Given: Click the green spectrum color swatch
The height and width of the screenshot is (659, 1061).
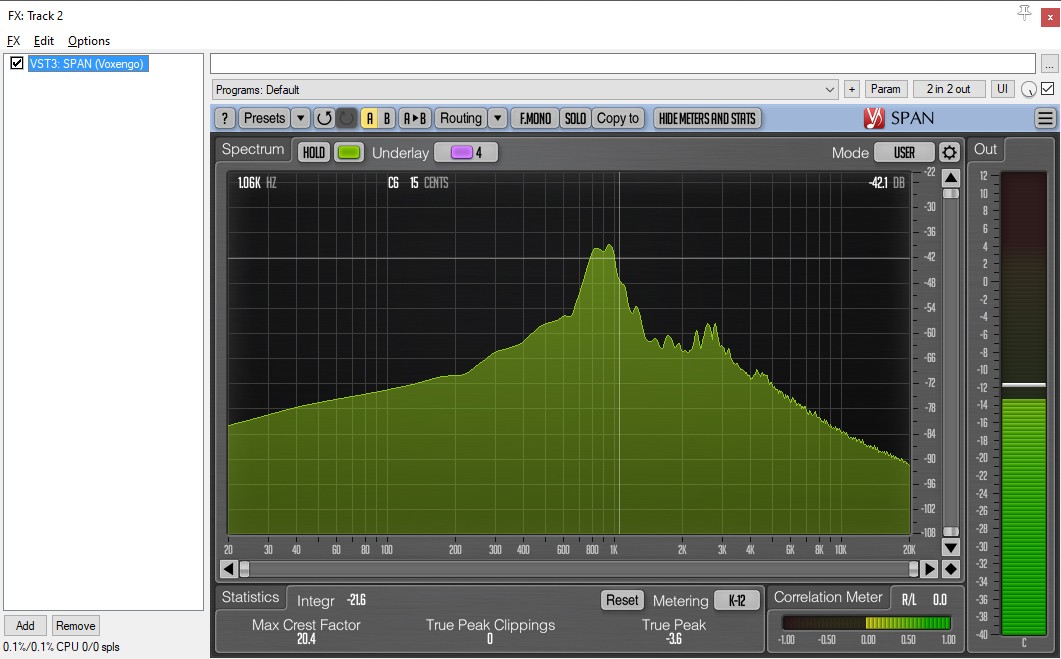Looking at the screenshot, I should (348, 152).
